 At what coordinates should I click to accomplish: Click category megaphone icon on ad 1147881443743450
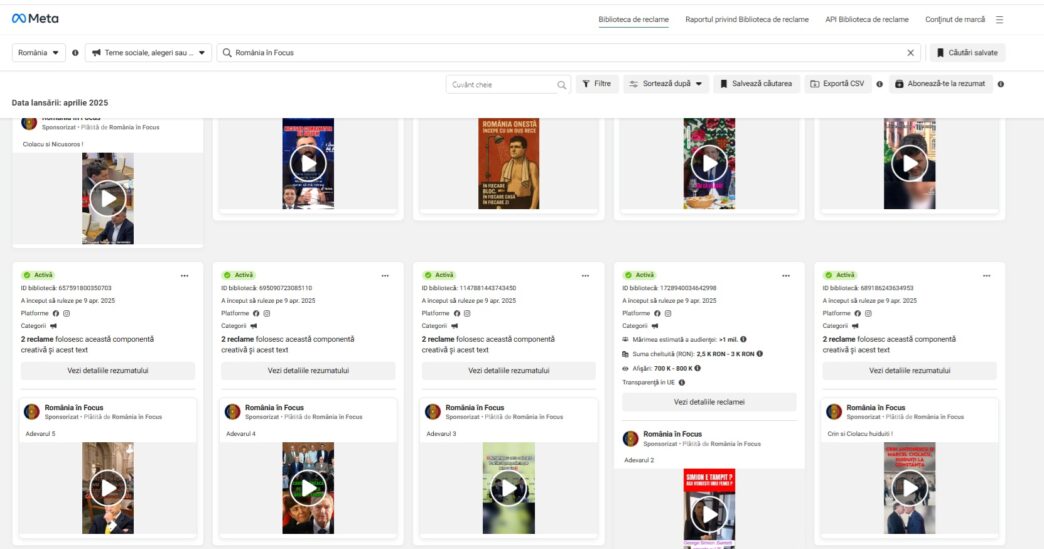[455, 326]
